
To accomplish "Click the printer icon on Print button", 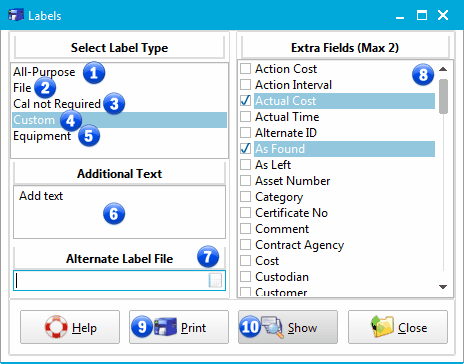I will tap(165, 327).
